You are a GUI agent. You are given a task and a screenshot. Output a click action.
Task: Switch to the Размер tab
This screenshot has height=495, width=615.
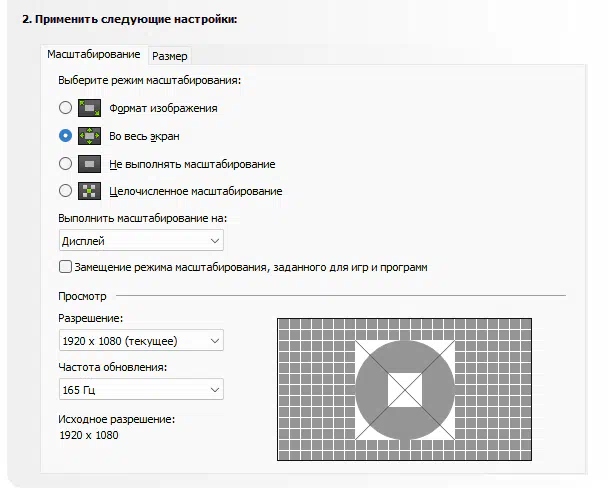pos(170,56)
